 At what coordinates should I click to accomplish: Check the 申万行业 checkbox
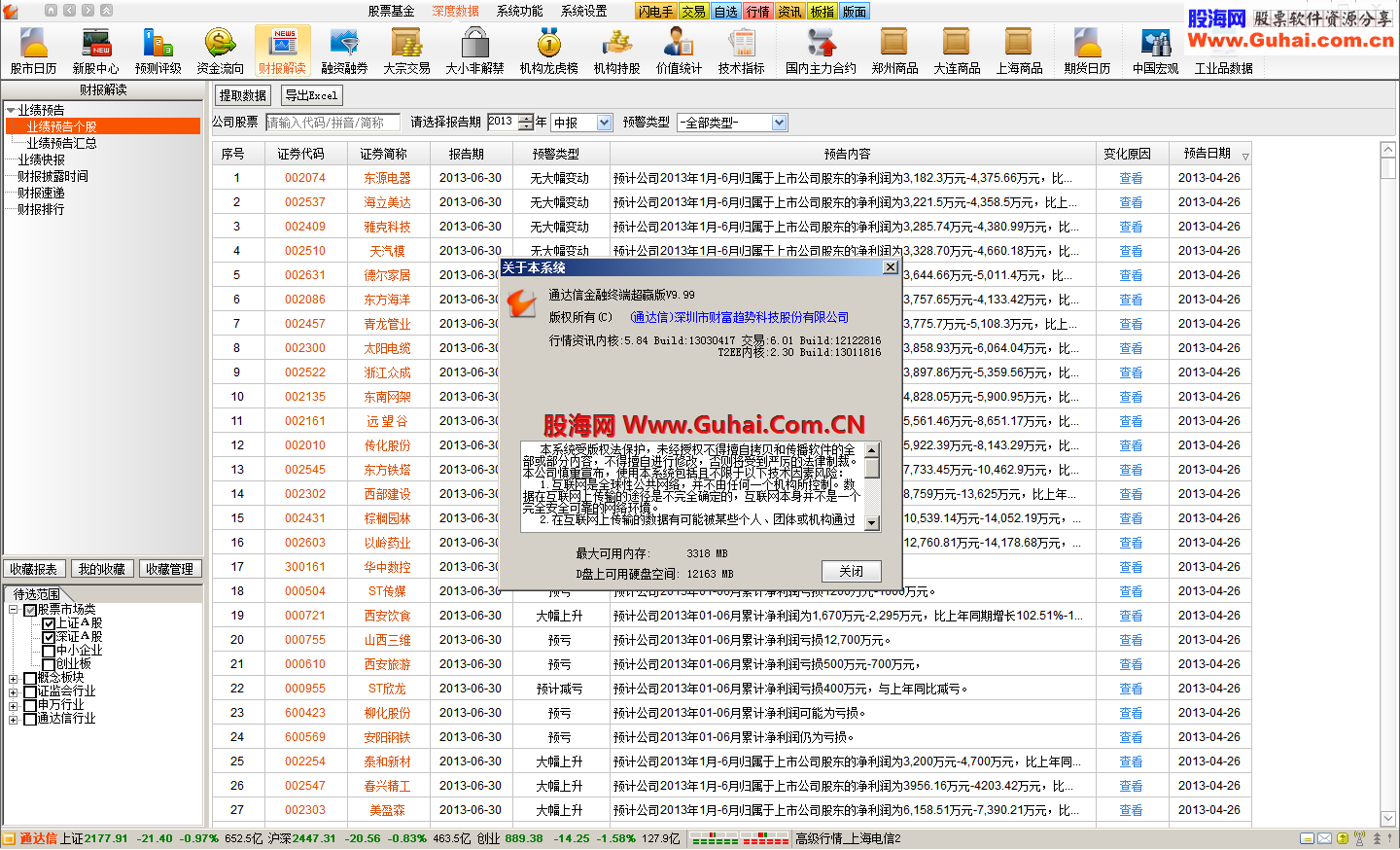(x=30, y=706)
